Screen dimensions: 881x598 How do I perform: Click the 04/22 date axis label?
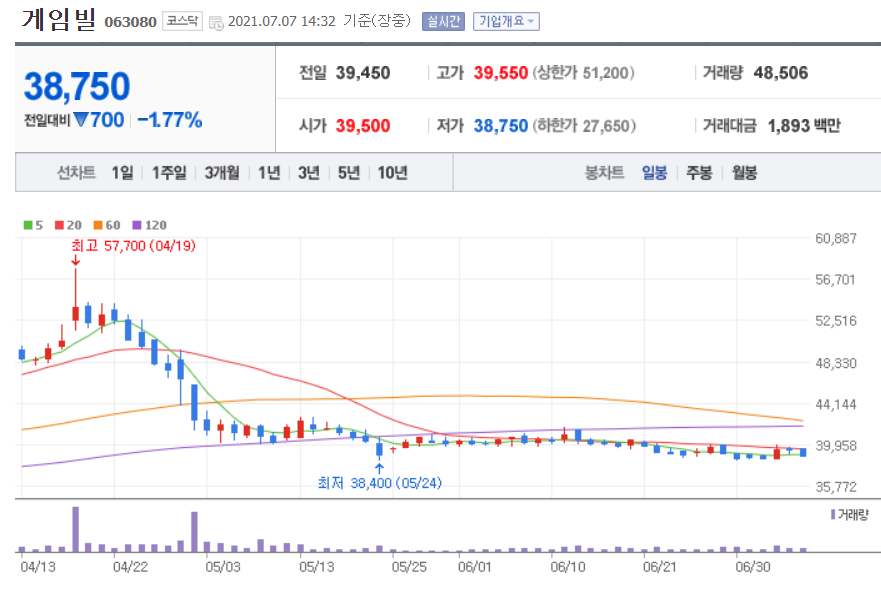pos(130,567)
